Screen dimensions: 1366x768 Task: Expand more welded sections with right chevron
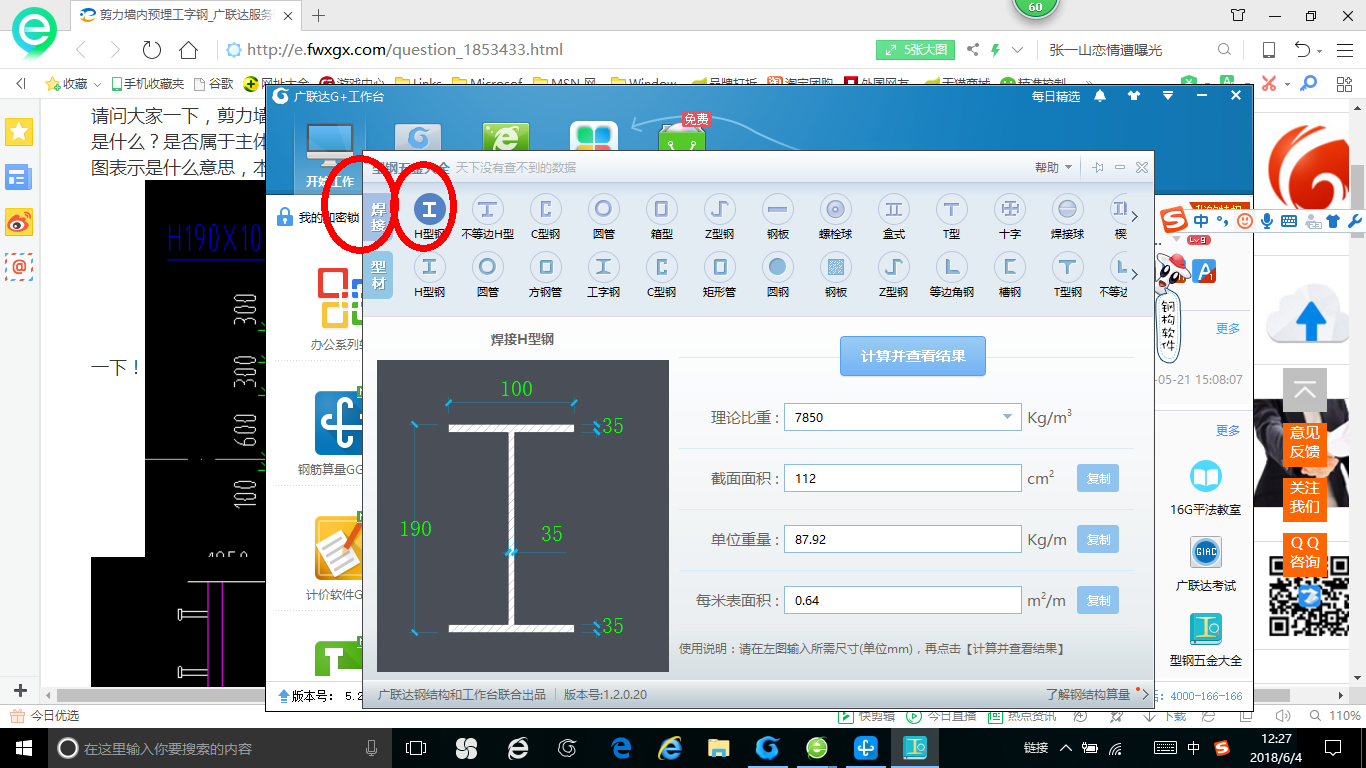pyautogui.click(x=1133, y=216)
